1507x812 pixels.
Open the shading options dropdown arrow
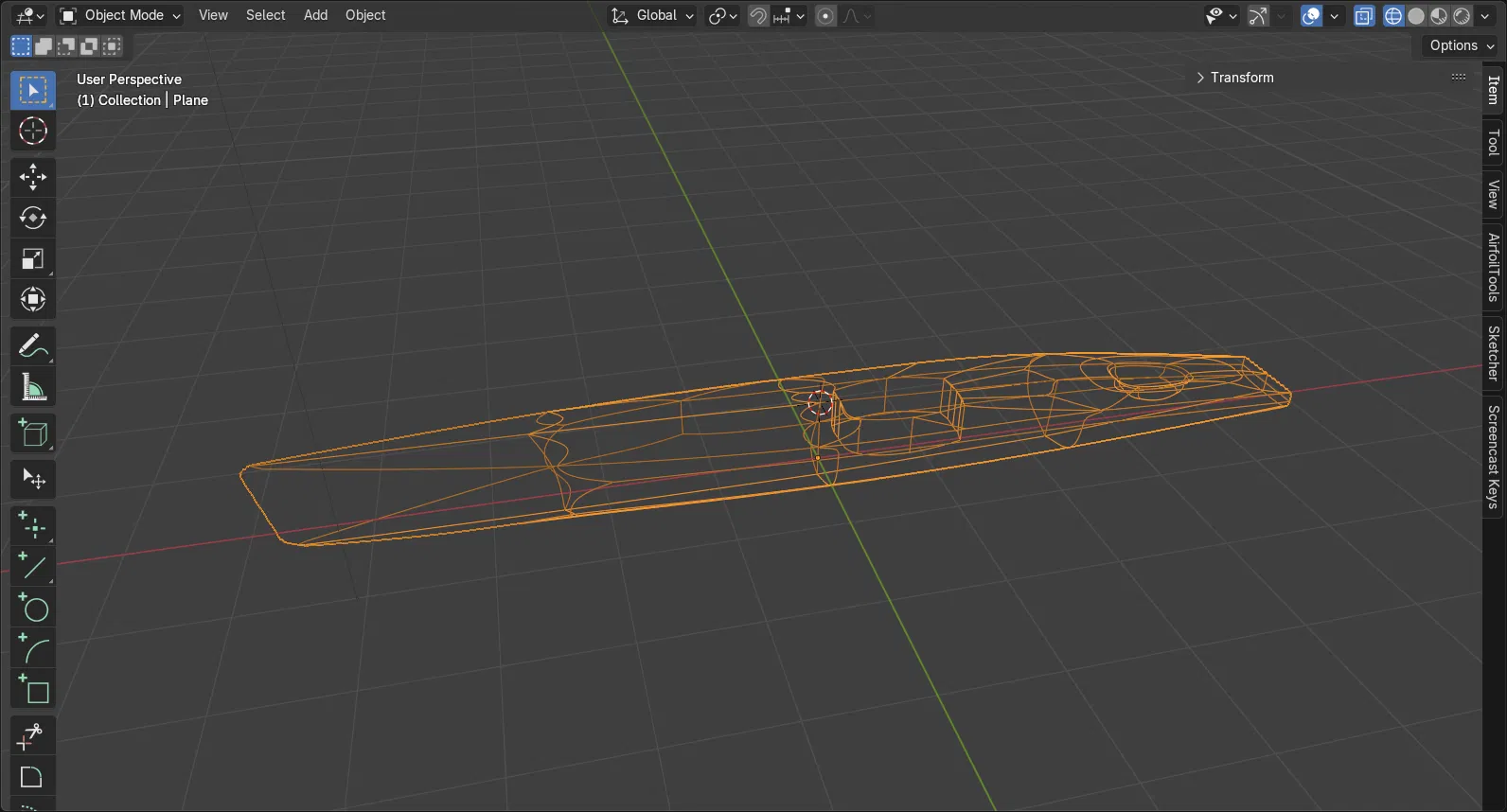(x=1484, y=15)
